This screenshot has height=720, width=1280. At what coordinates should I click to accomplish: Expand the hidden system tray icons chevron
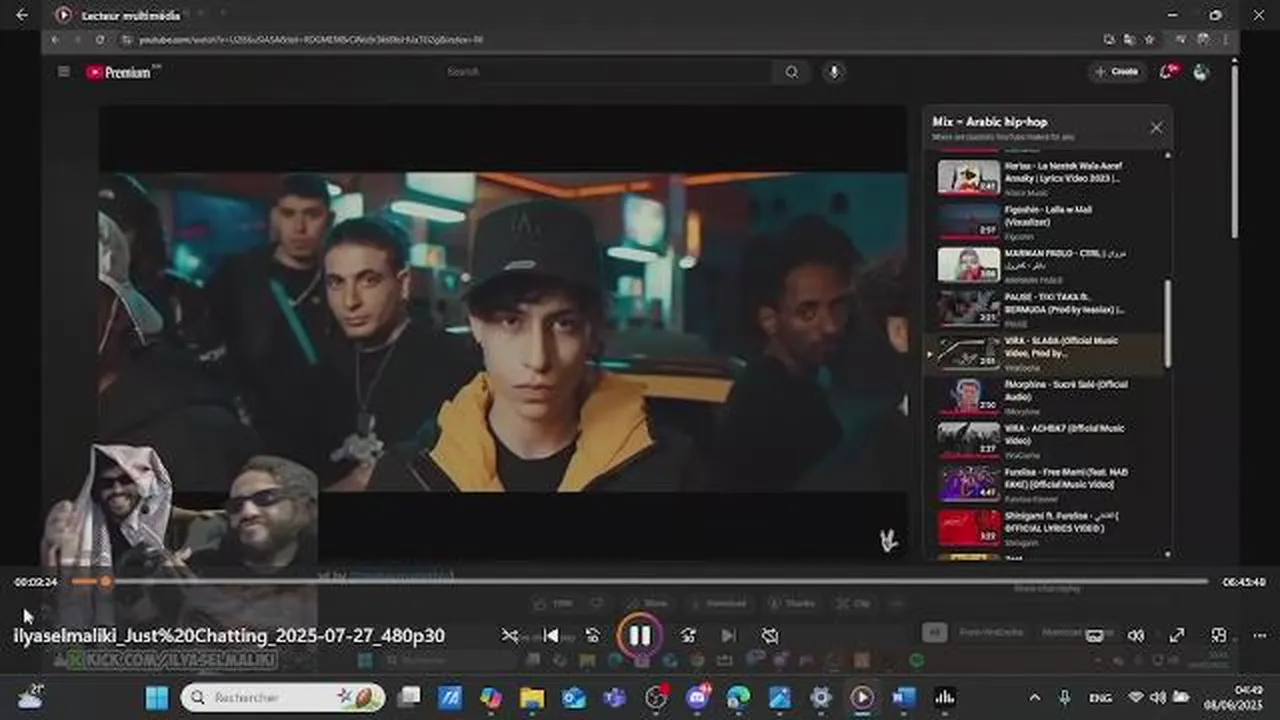tap(1035, 697)
